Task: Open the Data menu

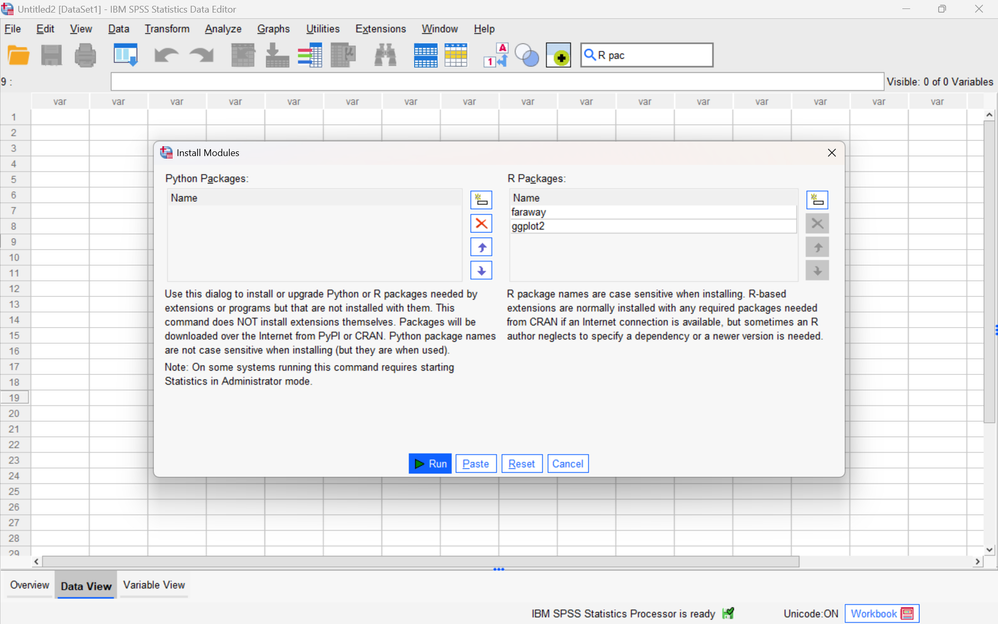Action: point(118,29)
